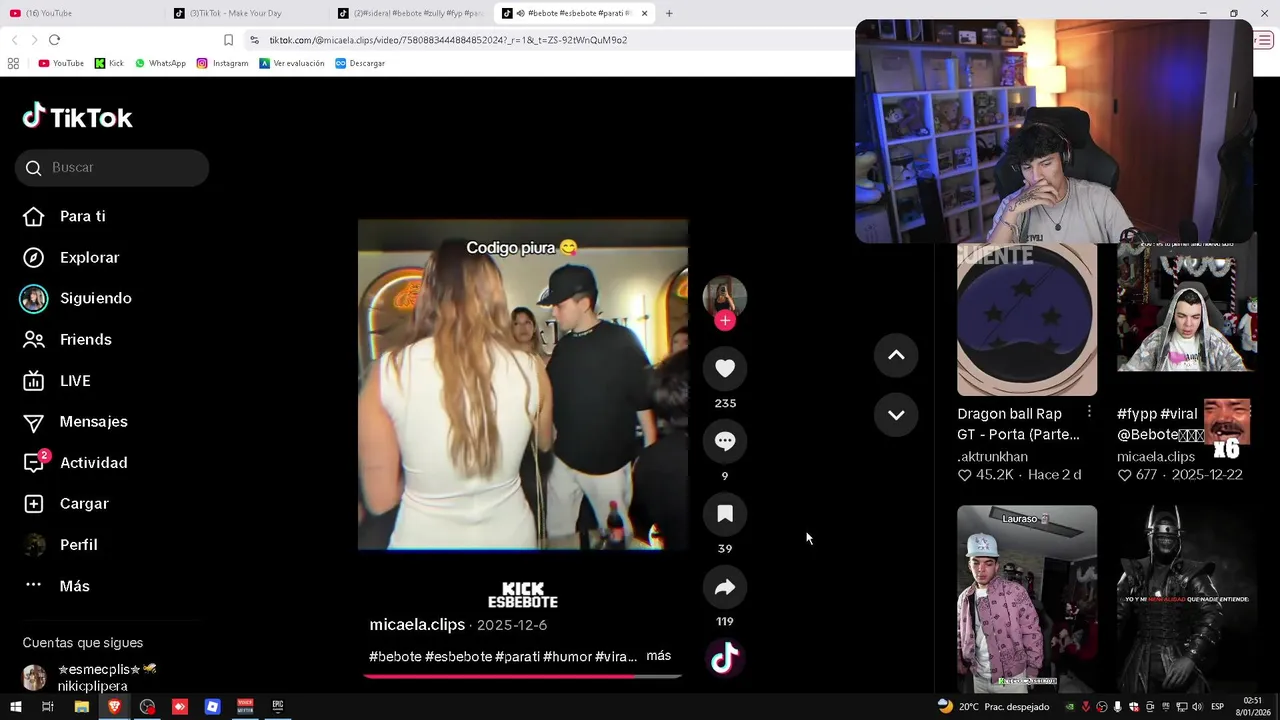Go to next video with down chevron
The image size is (1280, 720).
coord(896,415)
